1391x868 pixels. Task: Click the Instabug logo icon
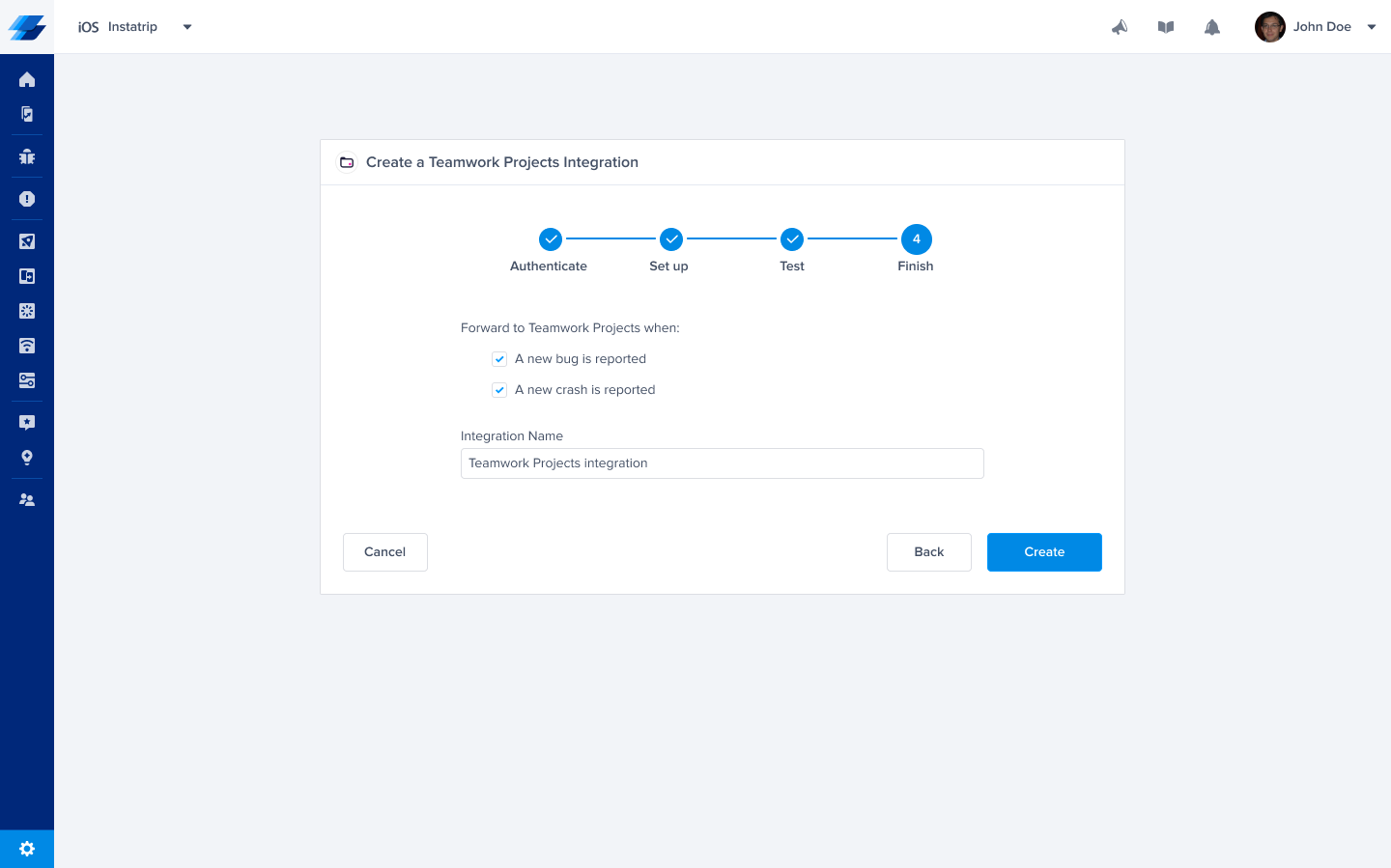point(27,27)
